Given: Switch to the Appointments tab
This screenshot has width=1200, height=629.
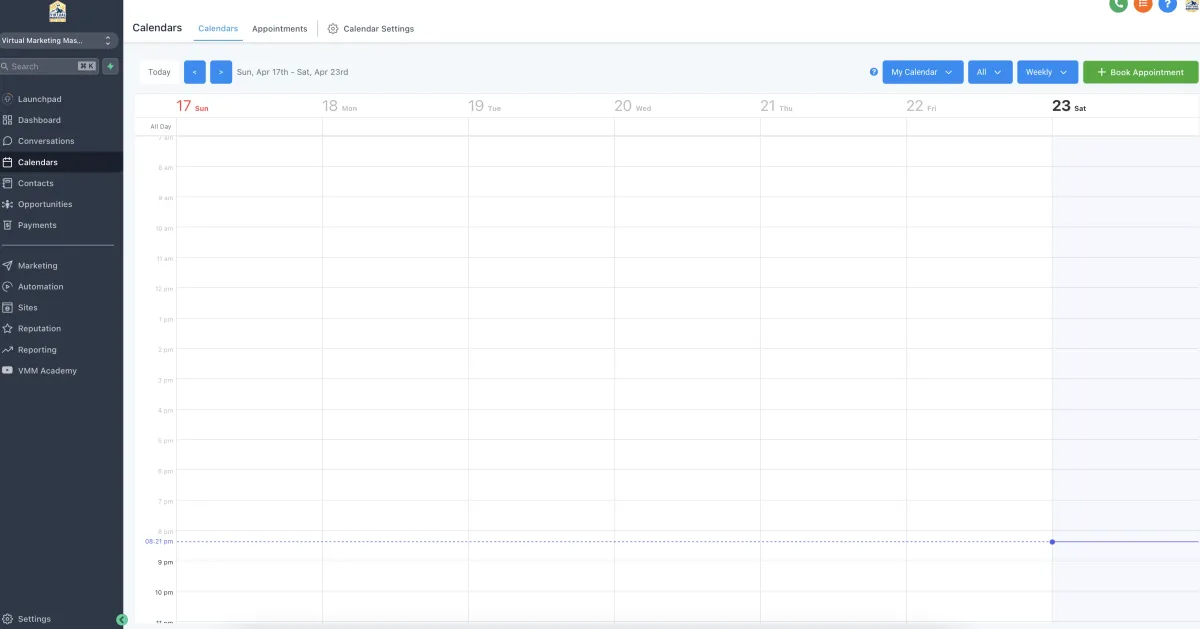Looking at the screenshot, I should [280, 29].
